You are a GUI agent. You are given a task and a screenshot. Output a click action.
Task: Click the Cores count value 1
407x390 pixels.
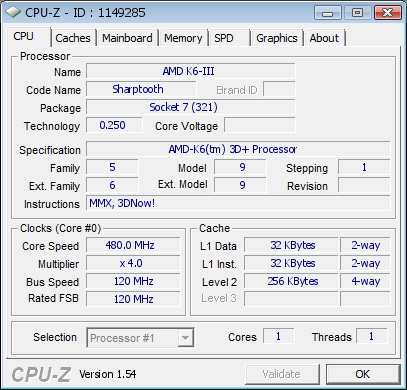point(279,337)
